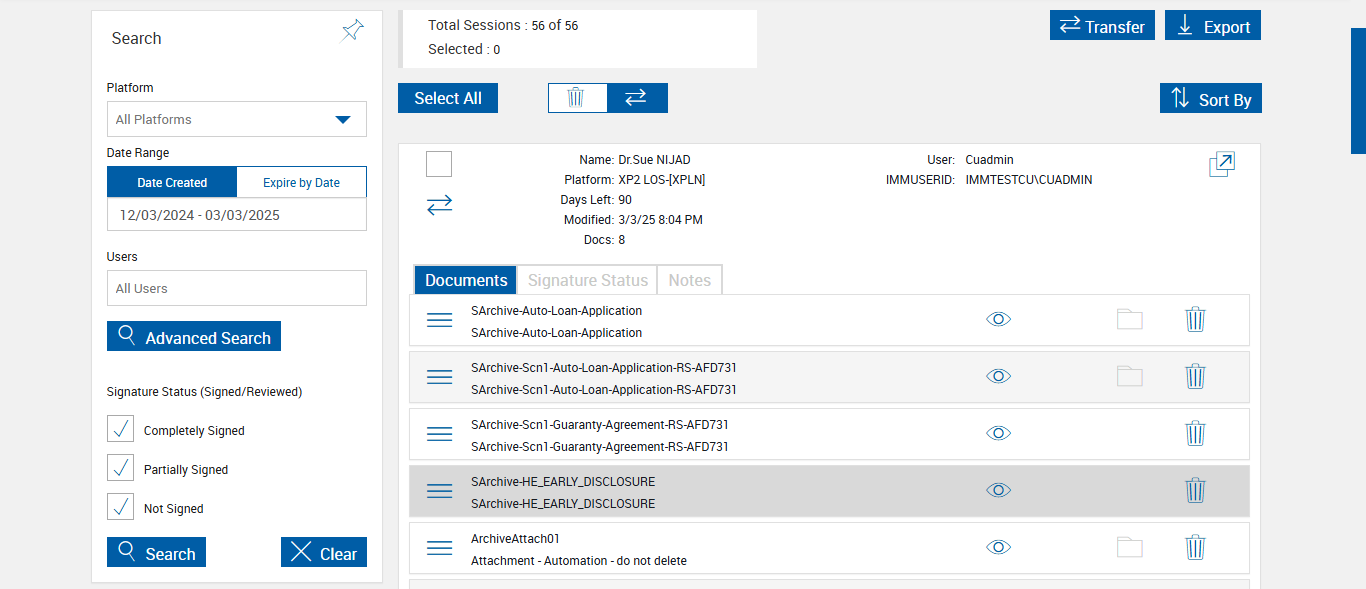Click drag handle for SArchive-Scn1-Guaranty-Agreement-RS-AFD731
This screenshot has width=1366, height=589.
(440, 434)
